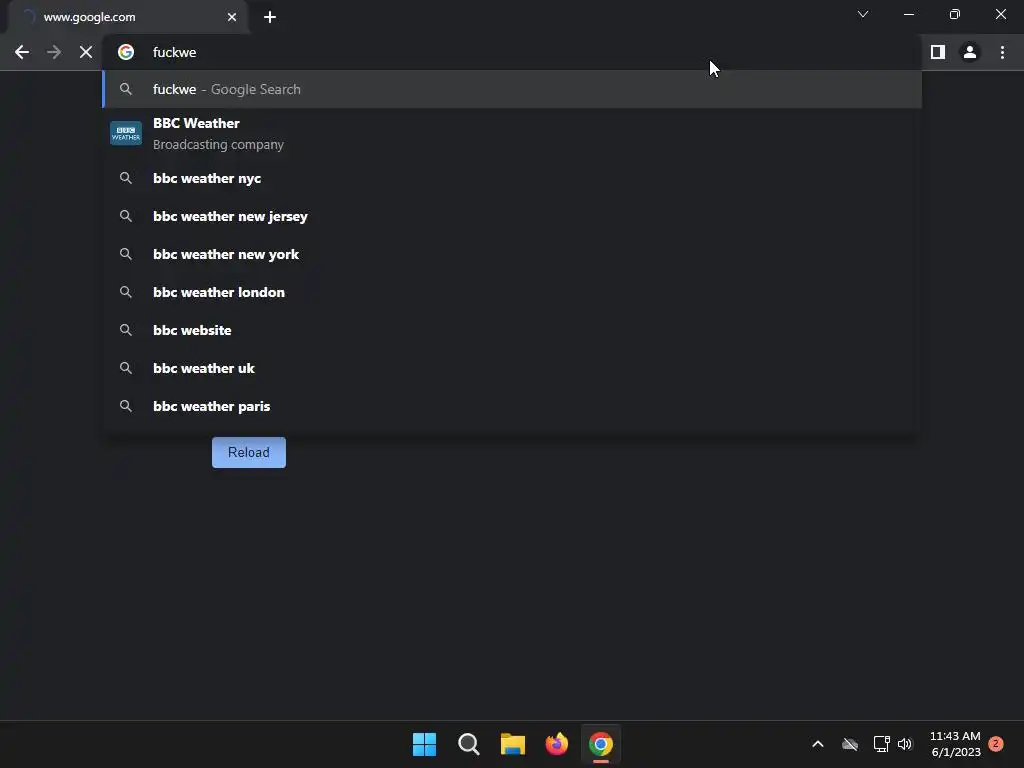Choose 'bbc weather uk' suggestion

pyautogui.click(x=513, y=368)
